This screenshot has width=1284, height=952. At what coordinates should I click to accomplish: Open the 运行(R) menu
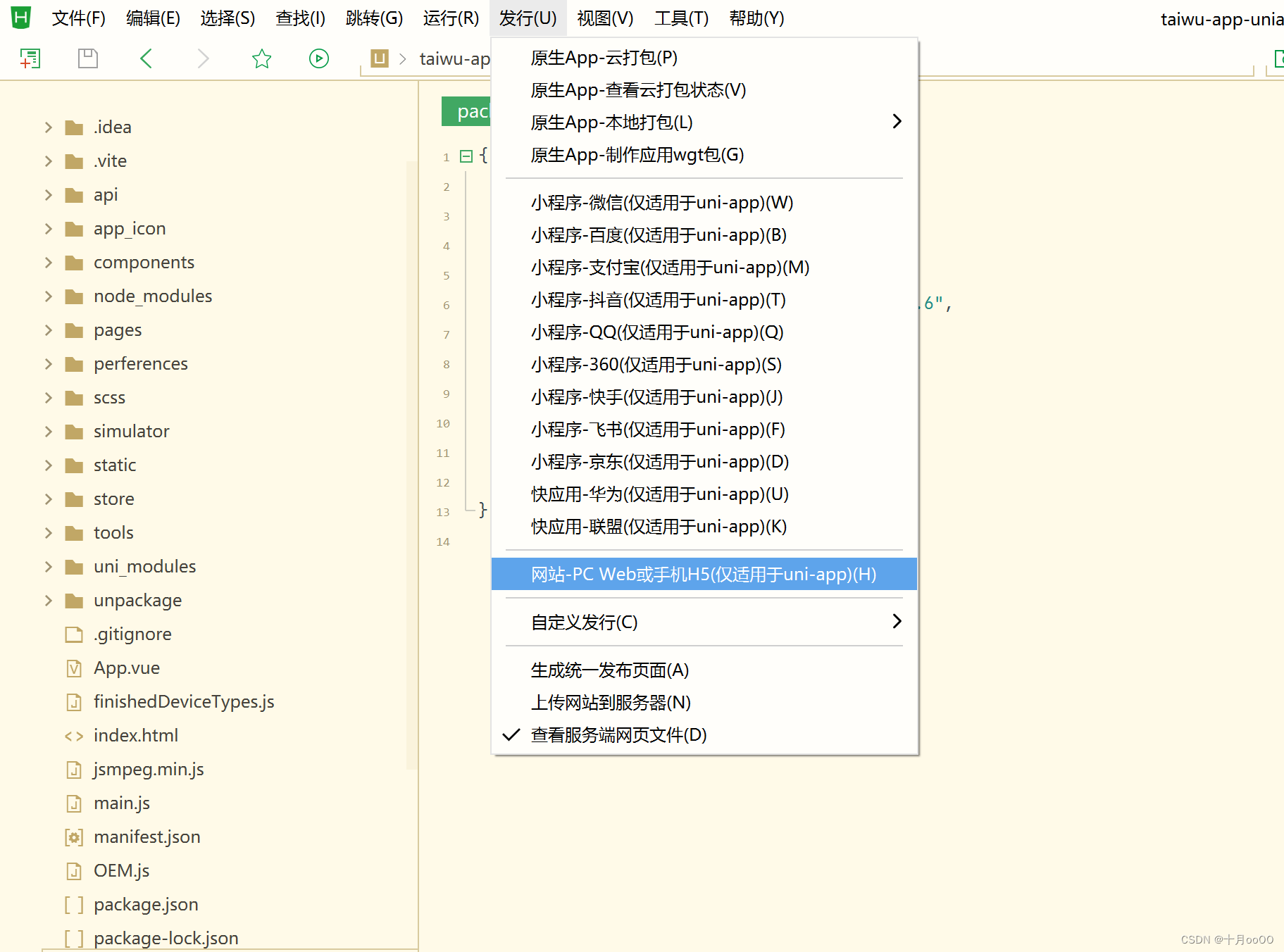click(451, 18)
